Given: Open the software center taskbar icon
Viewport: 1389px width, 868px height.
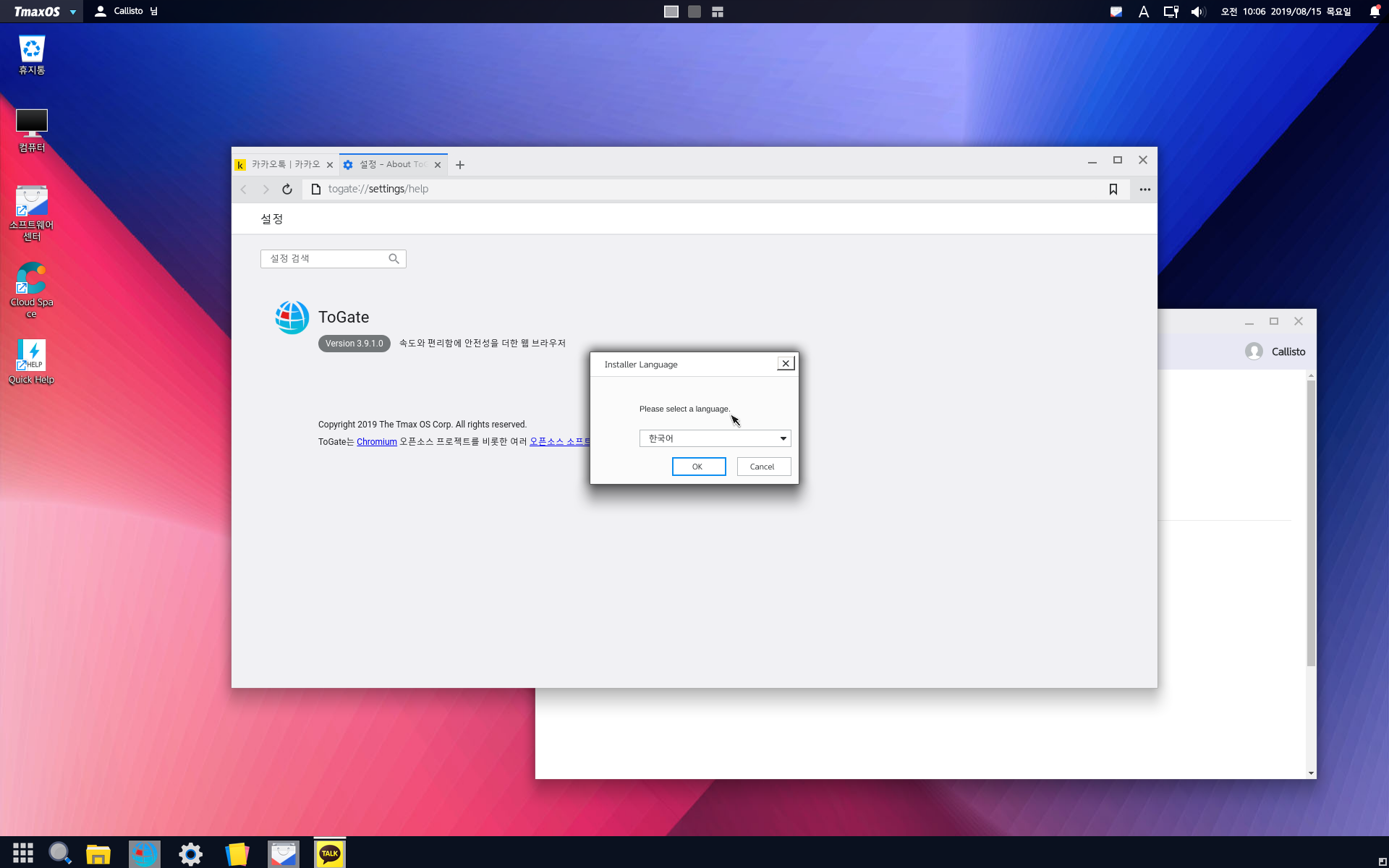Looking at the screenshot, I should [x=283, y=854].
